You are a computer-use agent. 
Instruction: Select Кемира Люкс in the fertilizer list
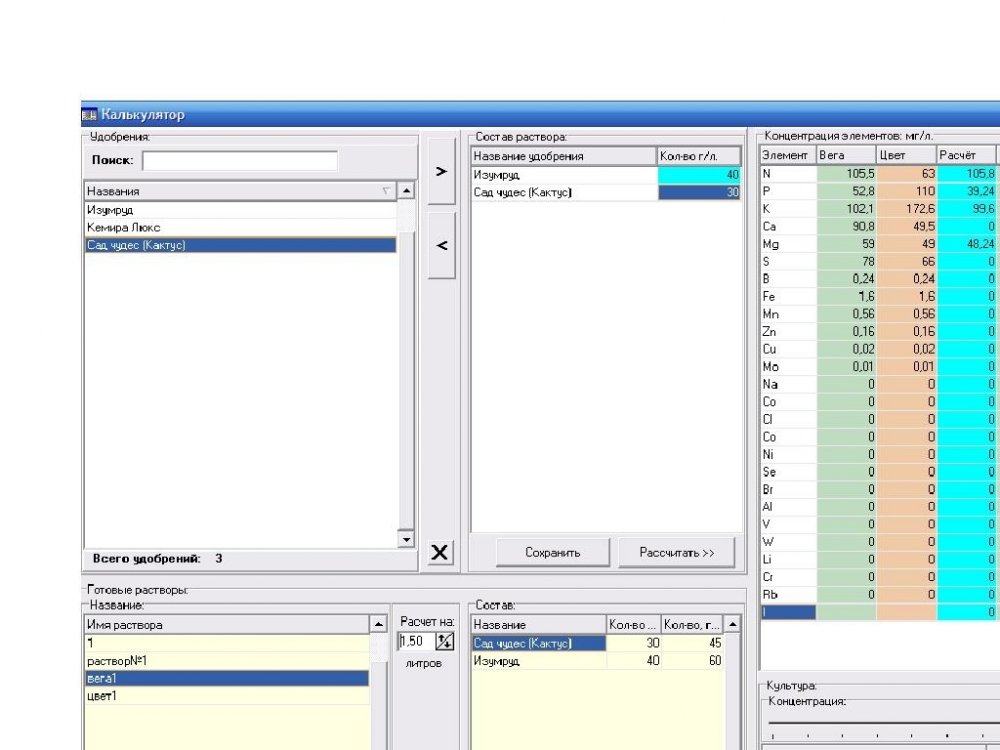[x=240, y=228]
